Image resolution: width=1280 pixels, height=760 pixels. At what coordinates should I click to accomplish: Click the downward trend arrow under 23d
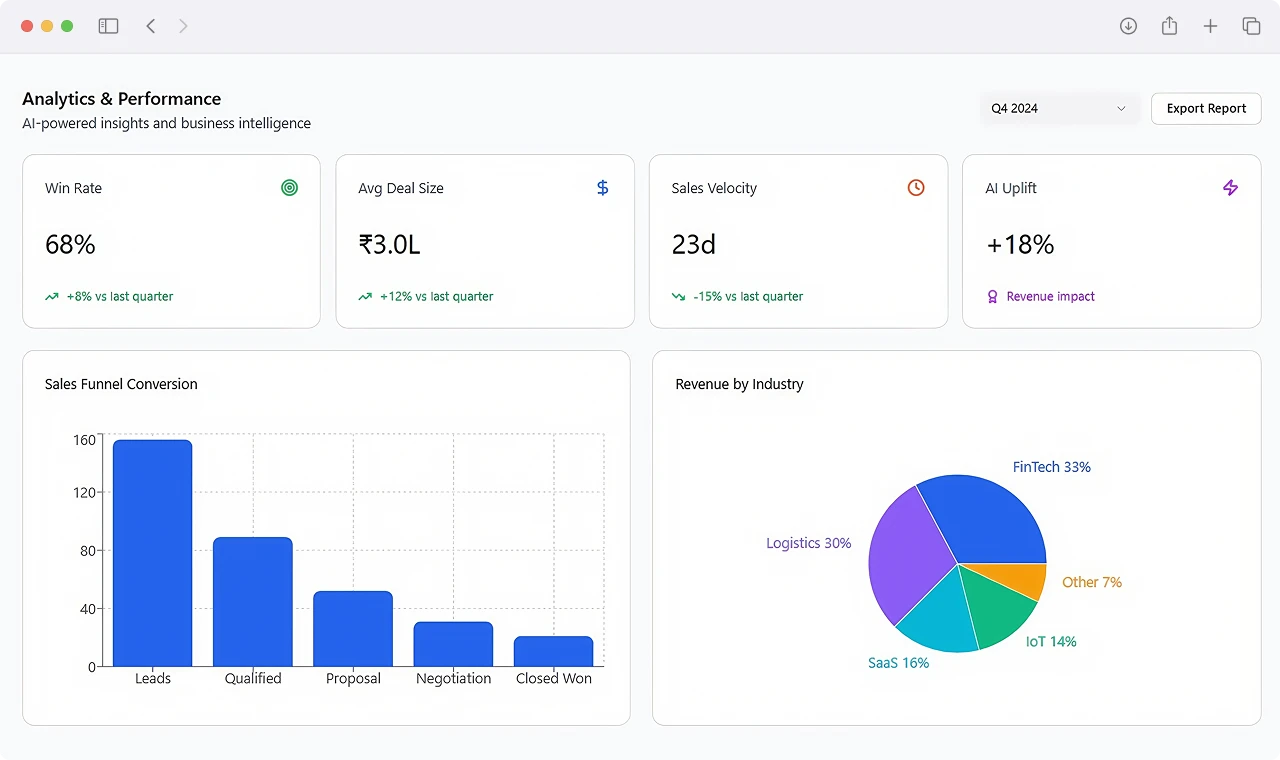(x=678, y=297)
